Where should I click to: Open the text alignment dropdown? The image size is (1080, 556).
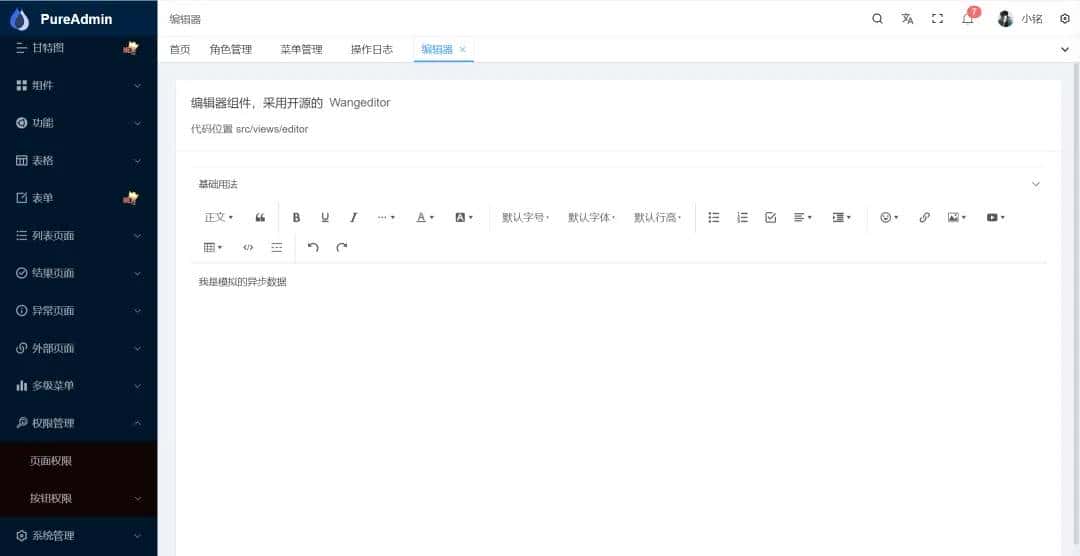[x=802, y=217]
